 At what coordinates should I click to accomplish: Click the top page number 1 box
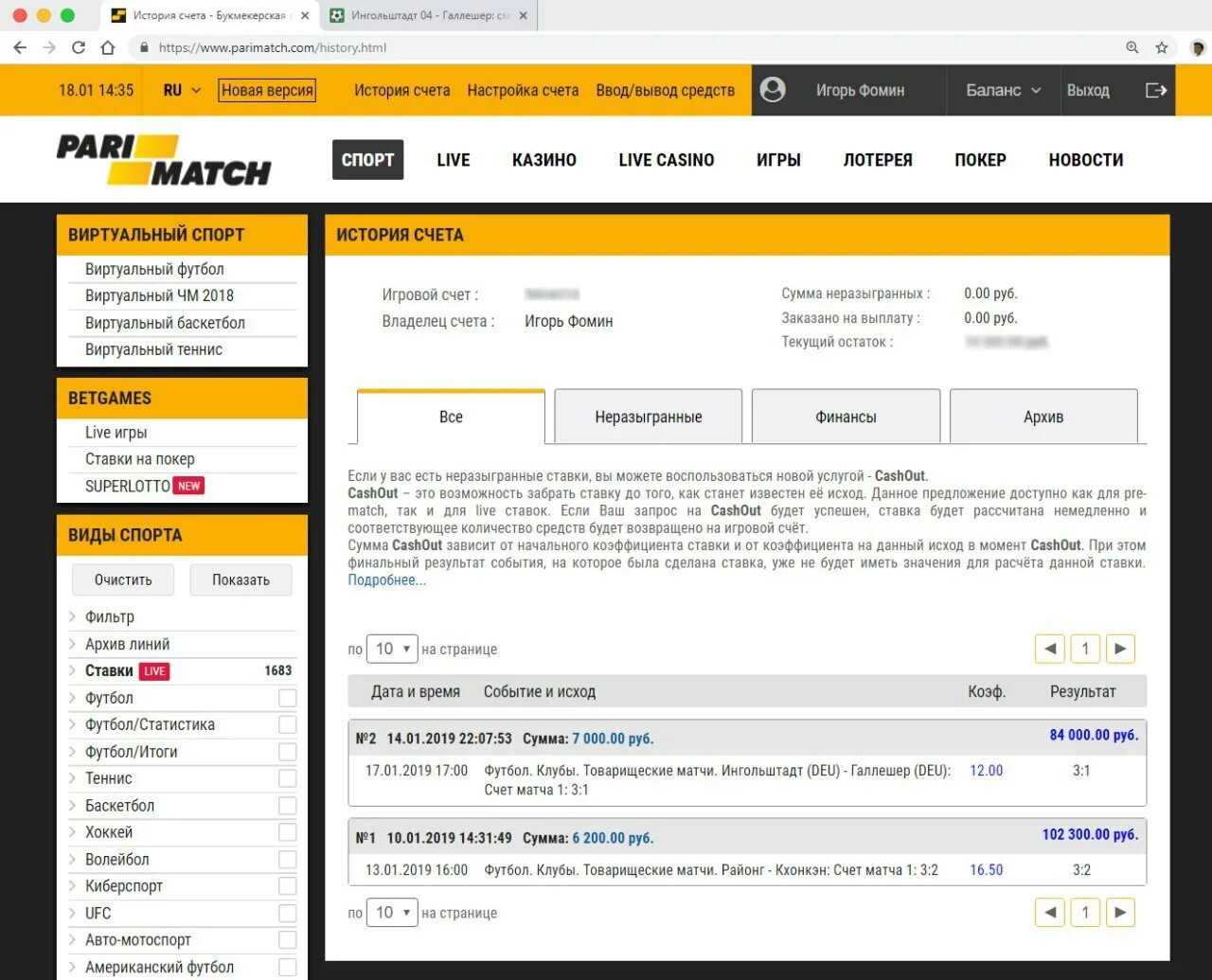coord(1085,649)
